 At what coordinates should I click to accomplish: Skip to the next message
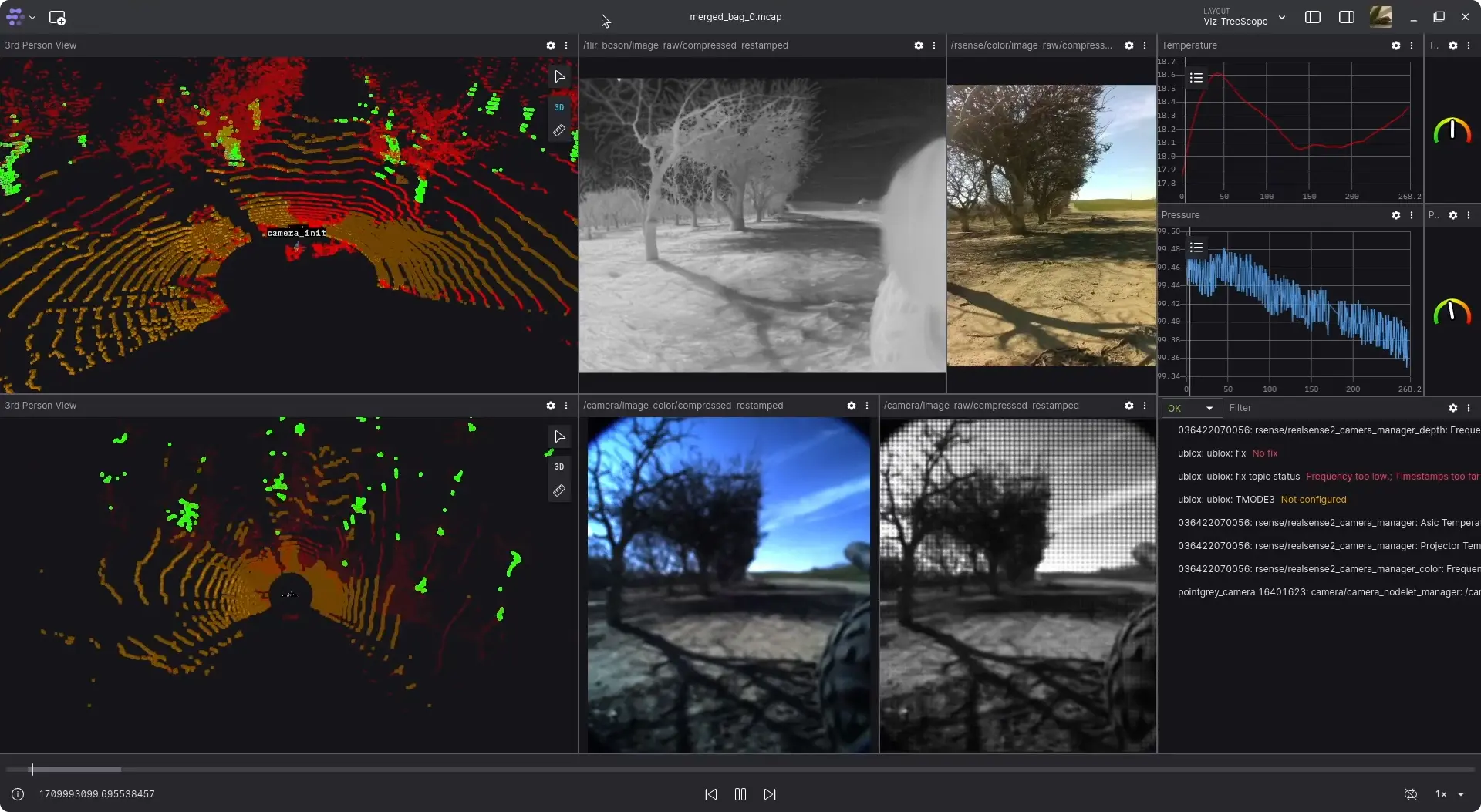[x=769, y=794]
